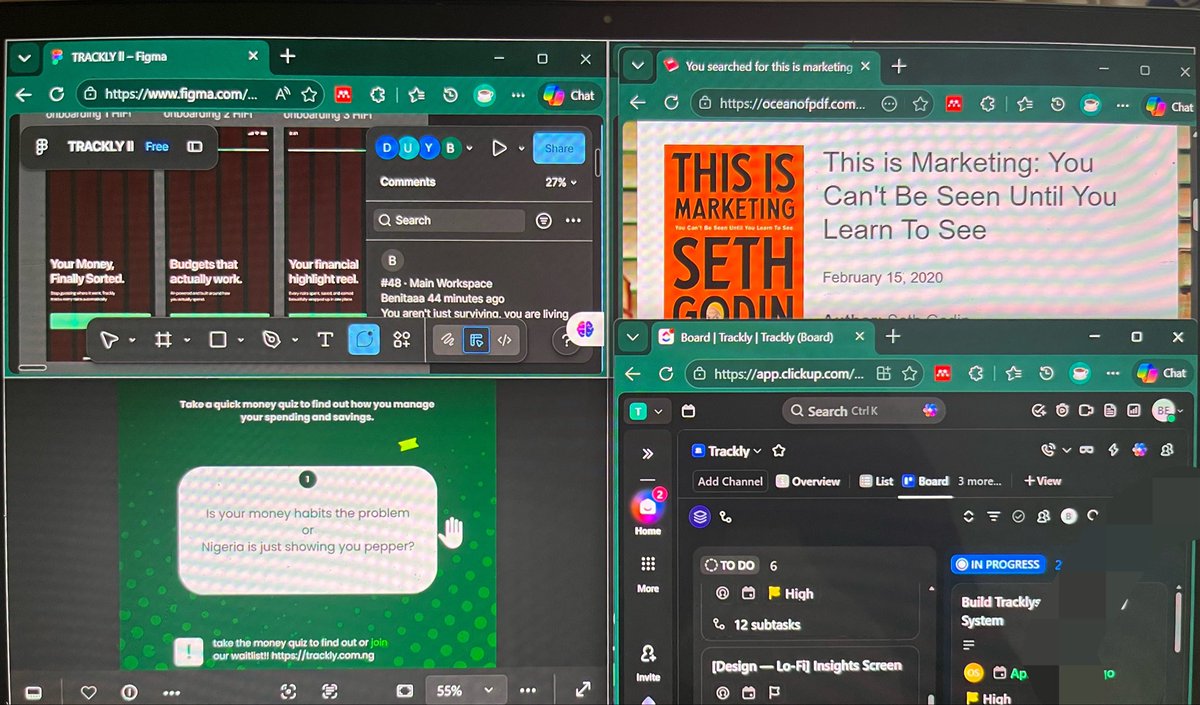The height and width of the screenshot is (705, 1200).
Task: Toggle favorite star in Figma address bar
Action: coord(310,95)
